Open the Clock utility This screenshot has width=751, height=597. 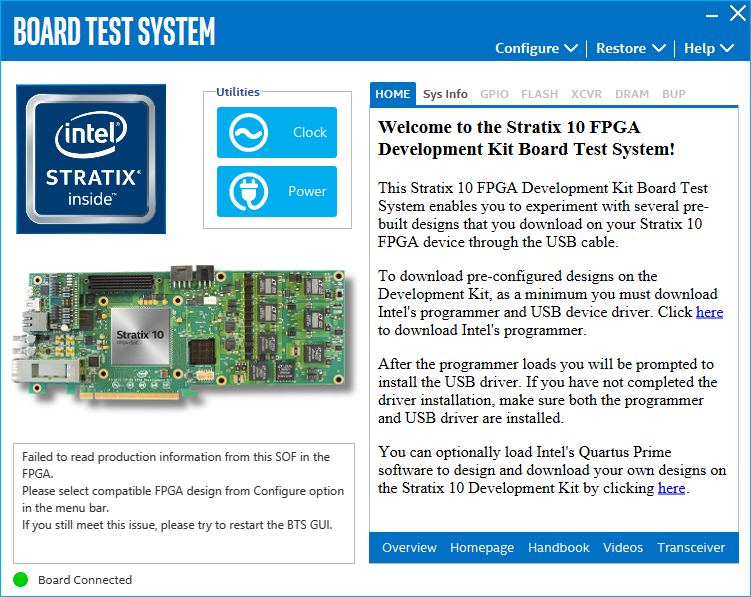tap(277, 132)
